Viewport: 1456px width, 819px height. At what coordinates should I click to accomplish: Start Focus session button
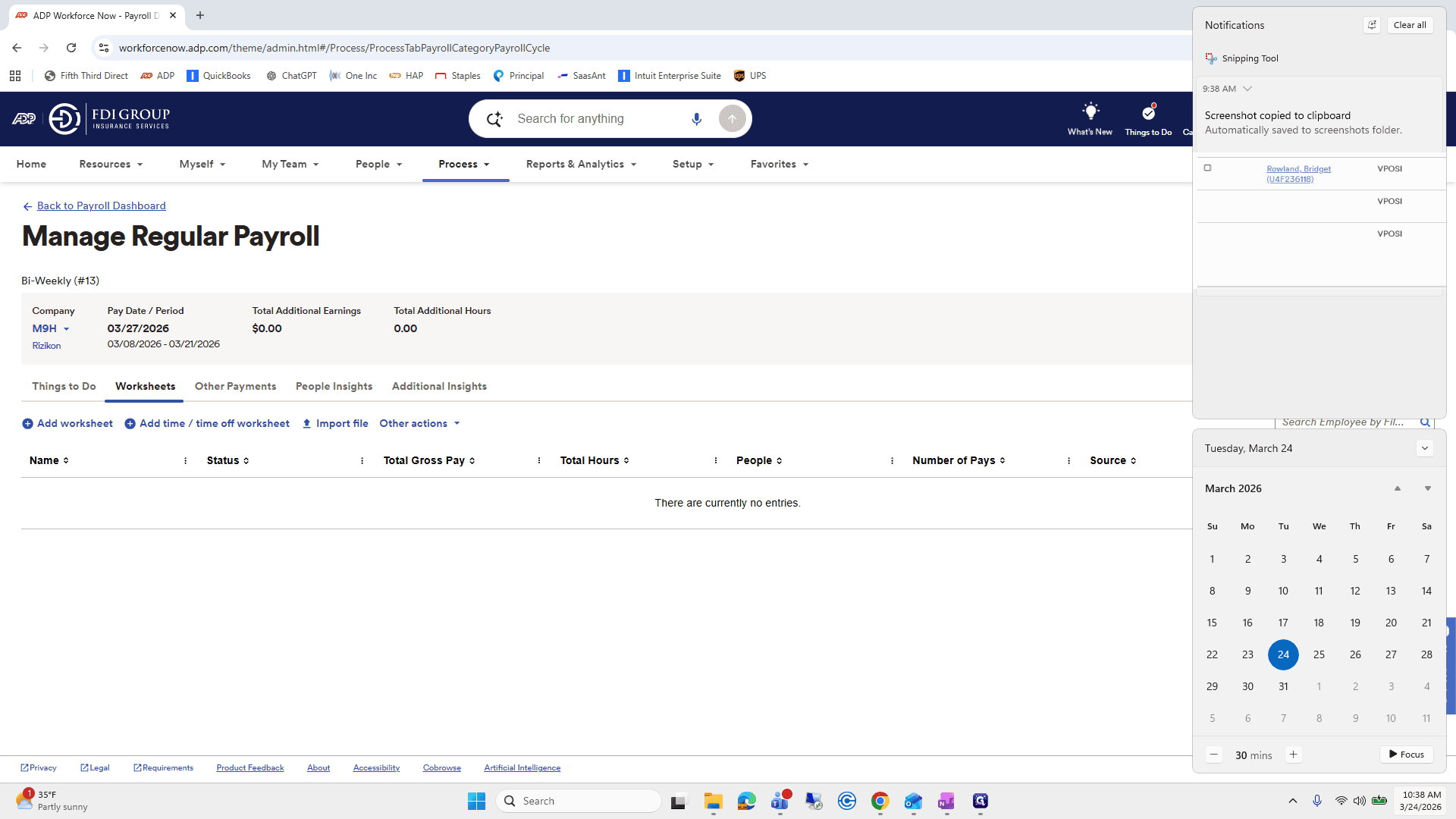1406,755
